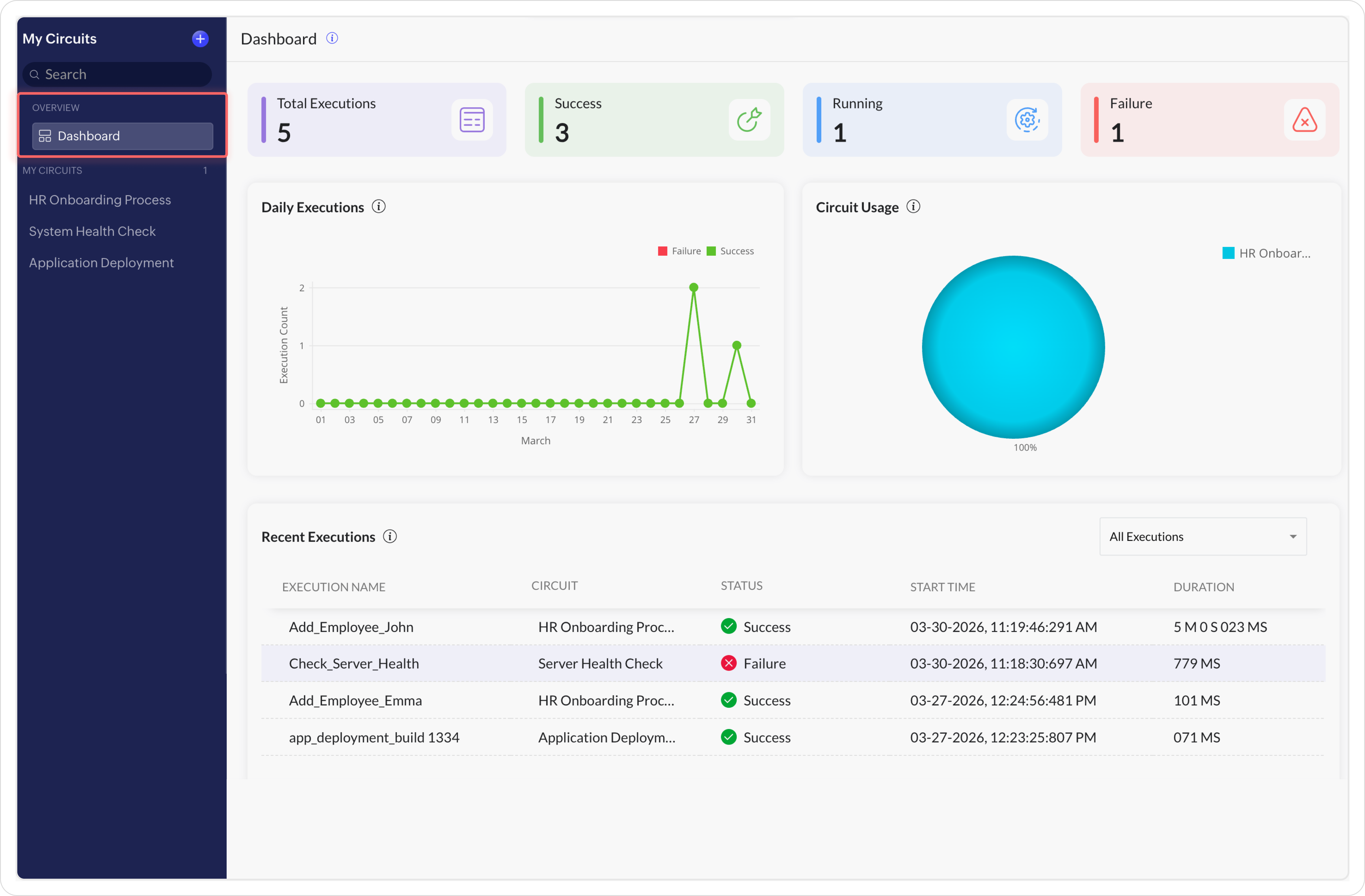
Task: Click the Recent Executions info icon
Action: pyautogui.click(x=390, y=537)
